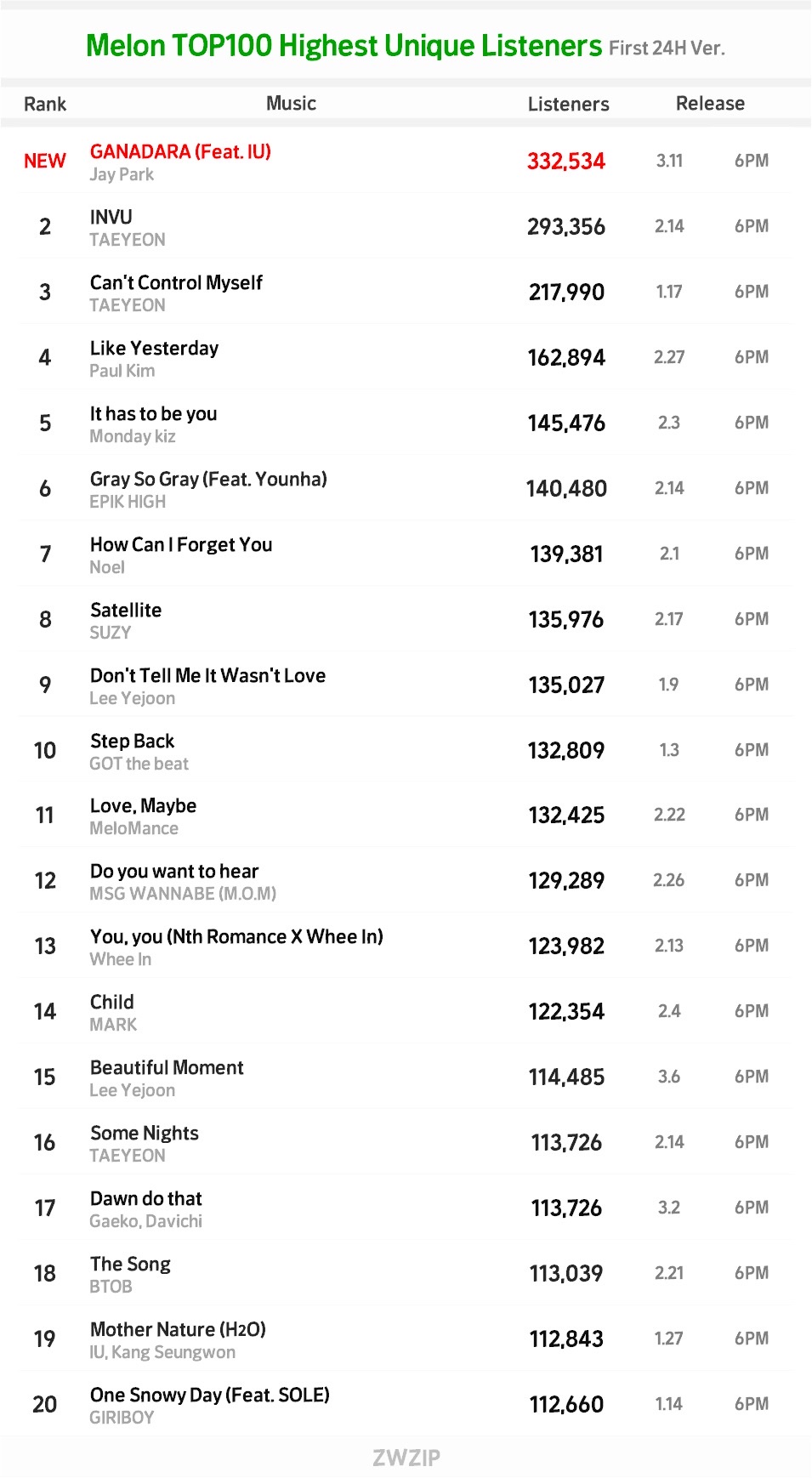Click the Listeners column header
Image resolution: width=812 pixels, height=1478 pixels.
click(568, 104)
